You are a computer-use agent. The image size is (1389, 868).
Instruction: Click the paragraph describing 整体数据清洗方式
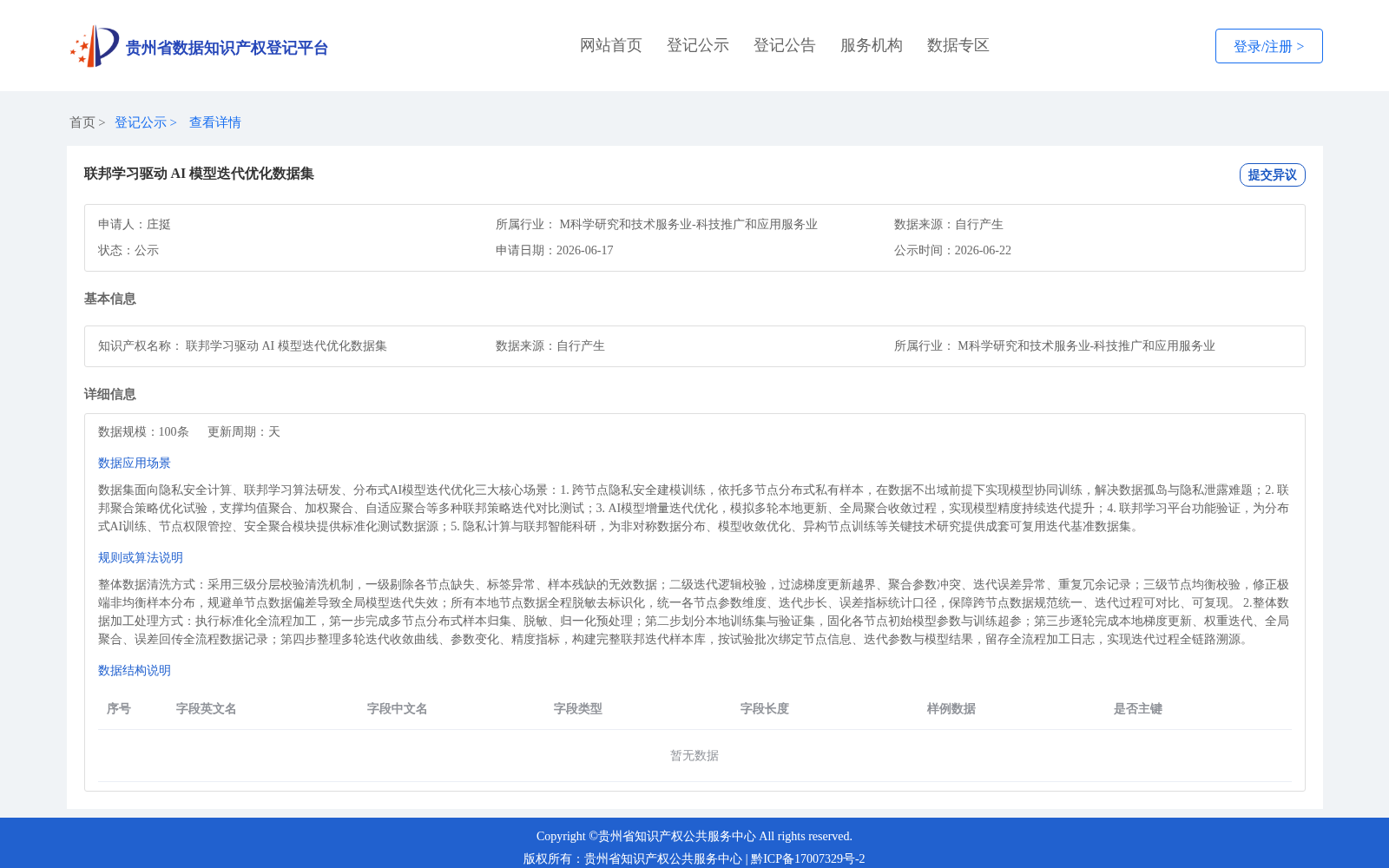[x=694, y=612]
